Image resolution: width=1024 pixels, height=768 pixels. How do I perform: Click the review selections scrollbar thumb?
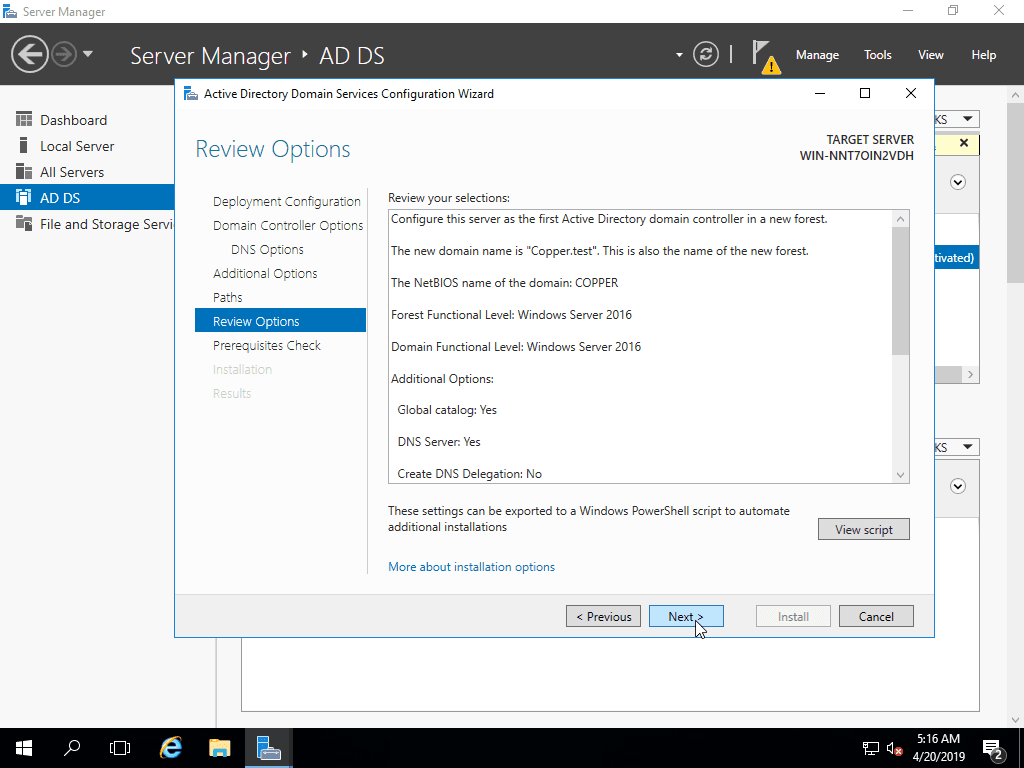(x=900, y=291)
